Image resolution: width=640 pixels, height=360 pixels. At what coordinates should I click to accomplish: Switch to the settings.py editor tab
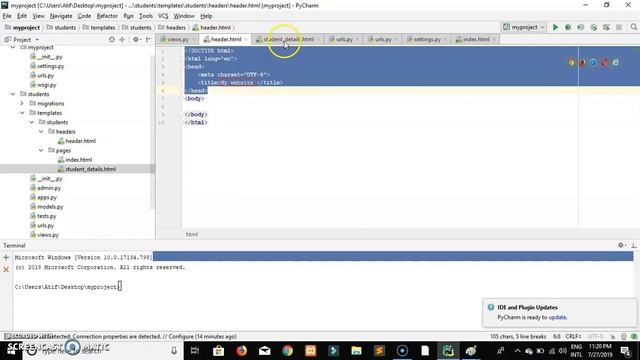(427, 39)
